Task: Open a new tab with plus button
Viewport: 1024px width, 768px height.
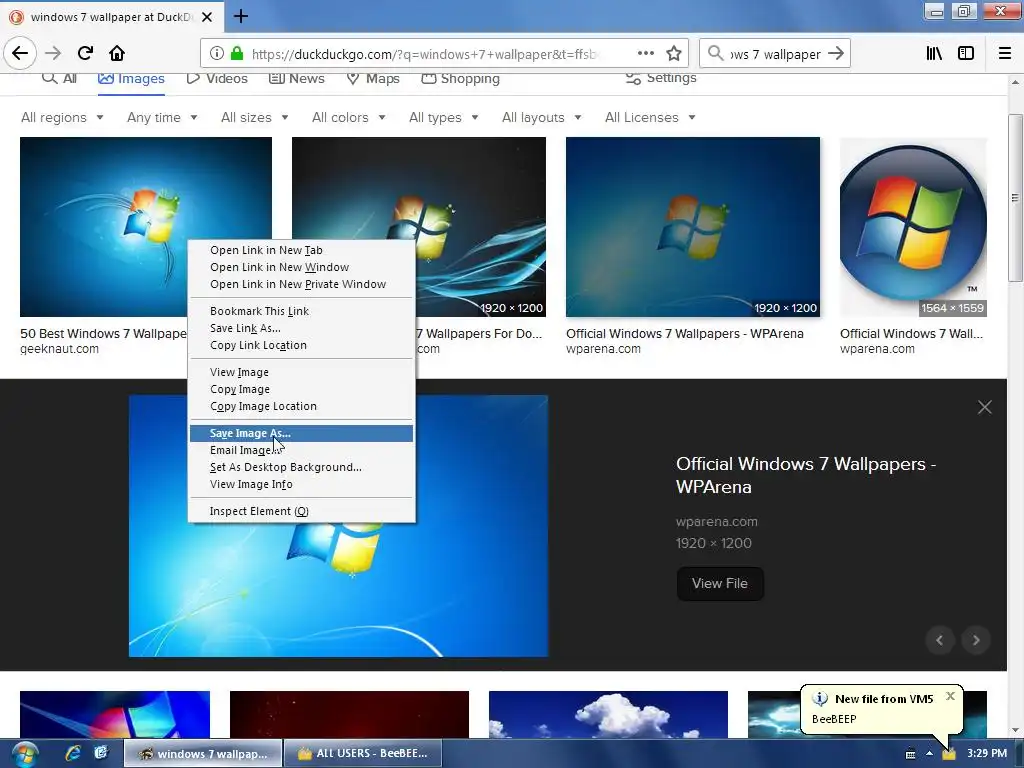Action: 241,16
